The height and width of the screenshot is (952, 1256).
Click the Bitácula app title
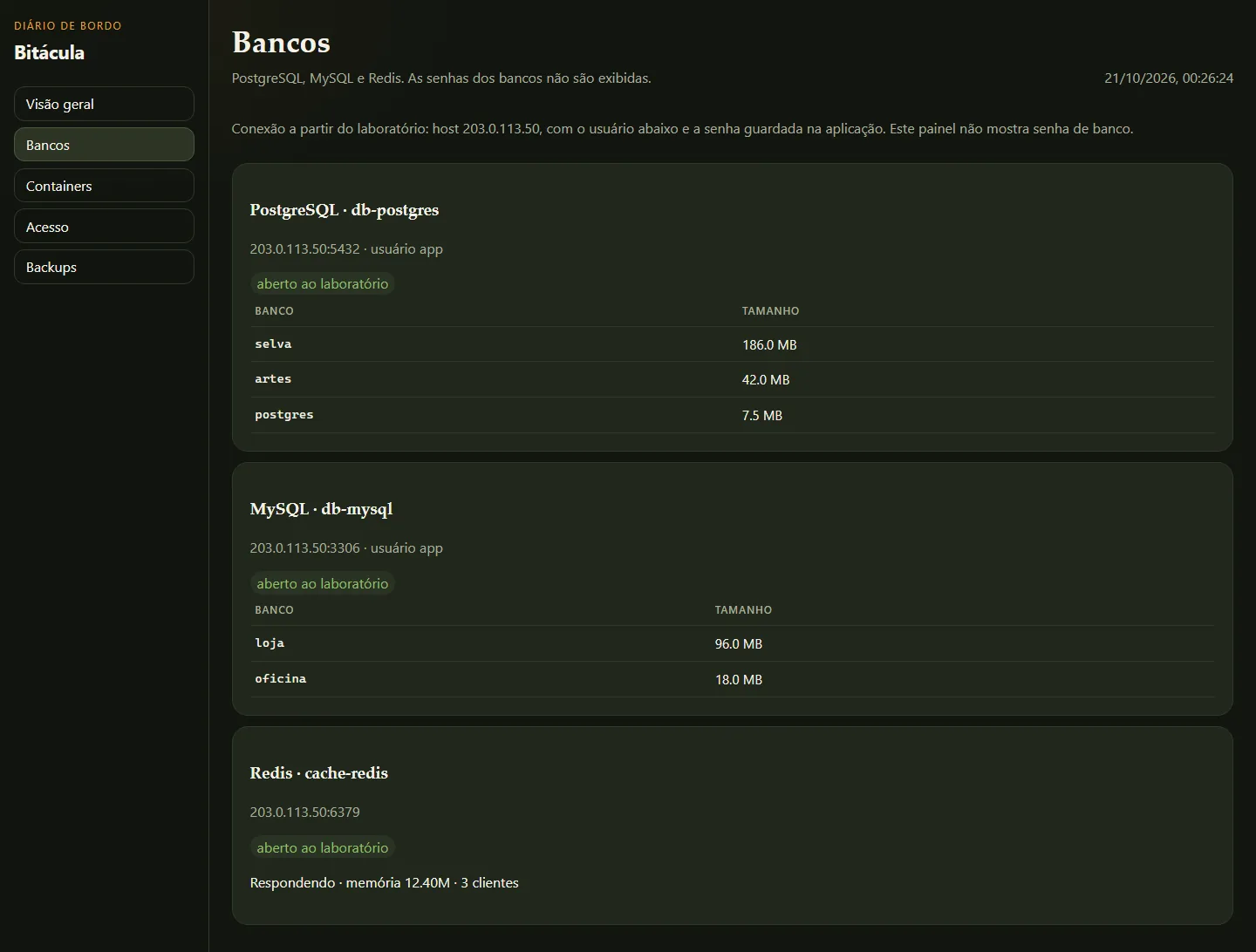click(x=50, y=52)
